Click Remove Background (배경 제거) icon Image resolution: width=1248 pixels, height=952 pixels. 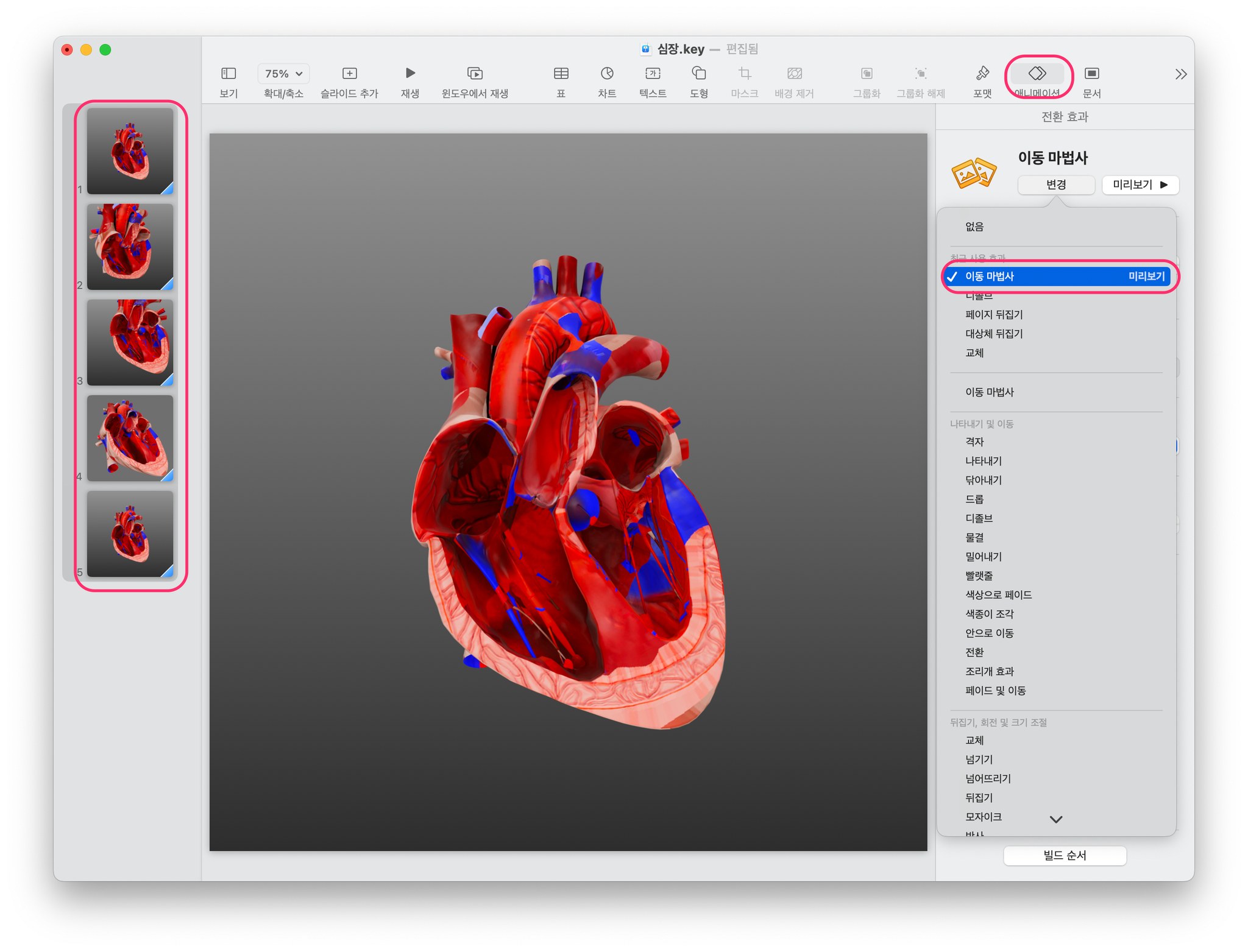(795, 74)
